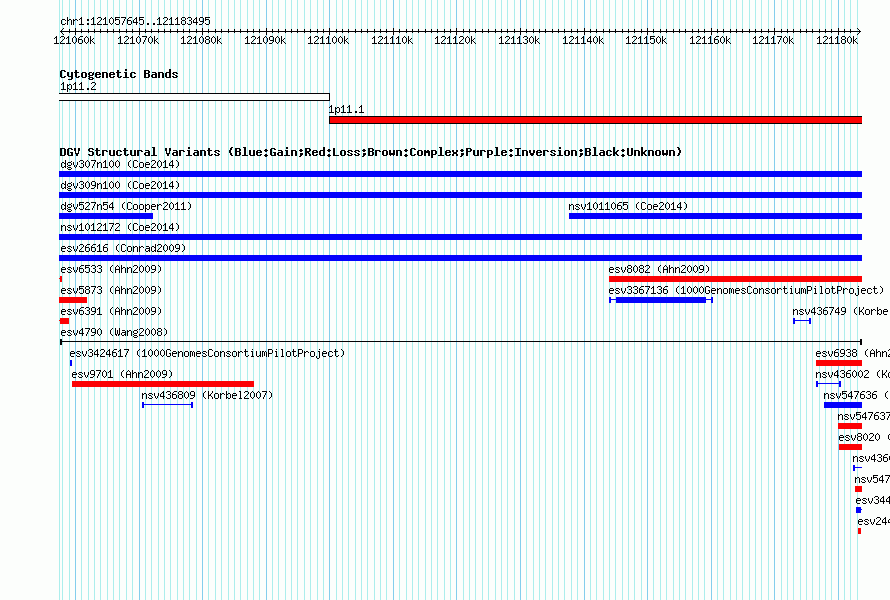Select the blue nsv436809 span marker
The image size is (890, 600).
click(167, 405)
